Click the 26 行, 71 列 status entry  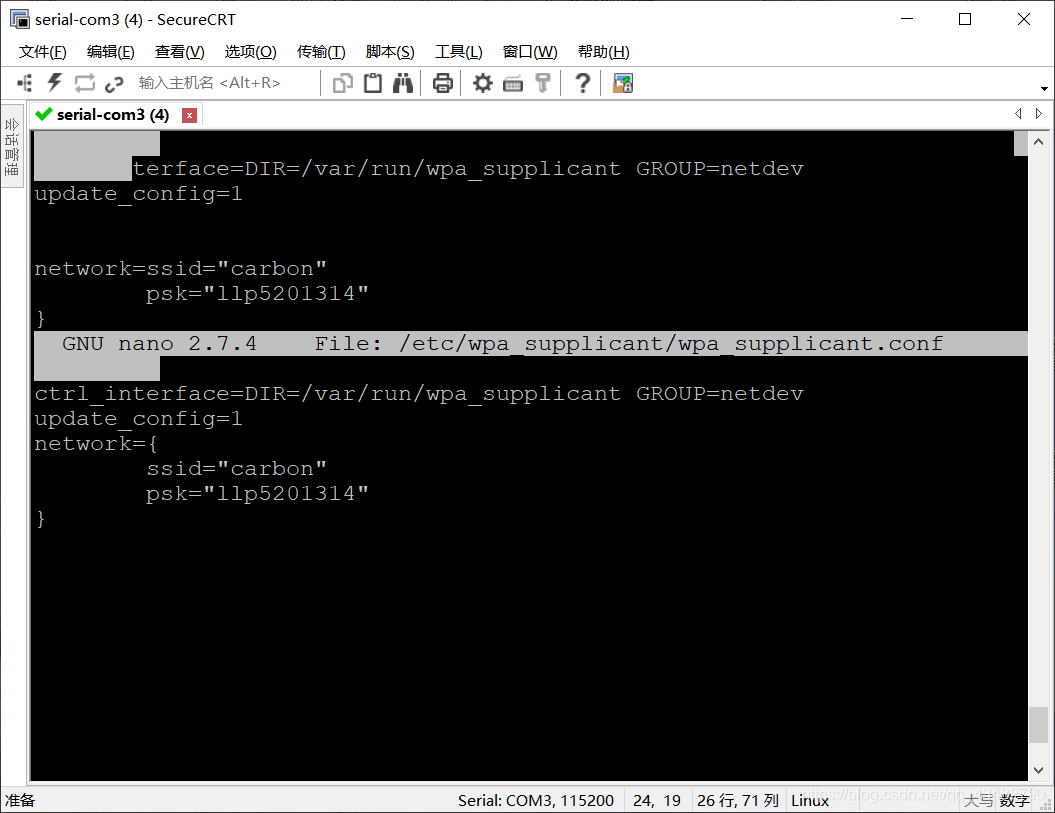(737, 800)
